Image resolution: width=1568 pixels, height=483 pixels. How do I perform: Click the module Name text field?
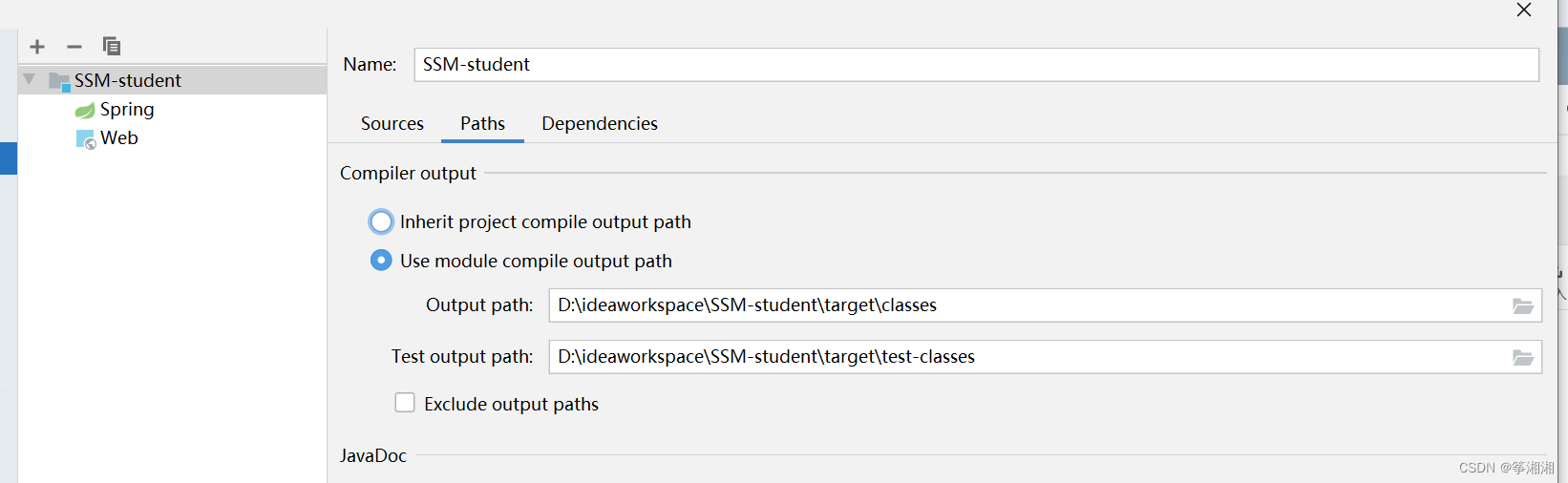click(x=974, y=65)
